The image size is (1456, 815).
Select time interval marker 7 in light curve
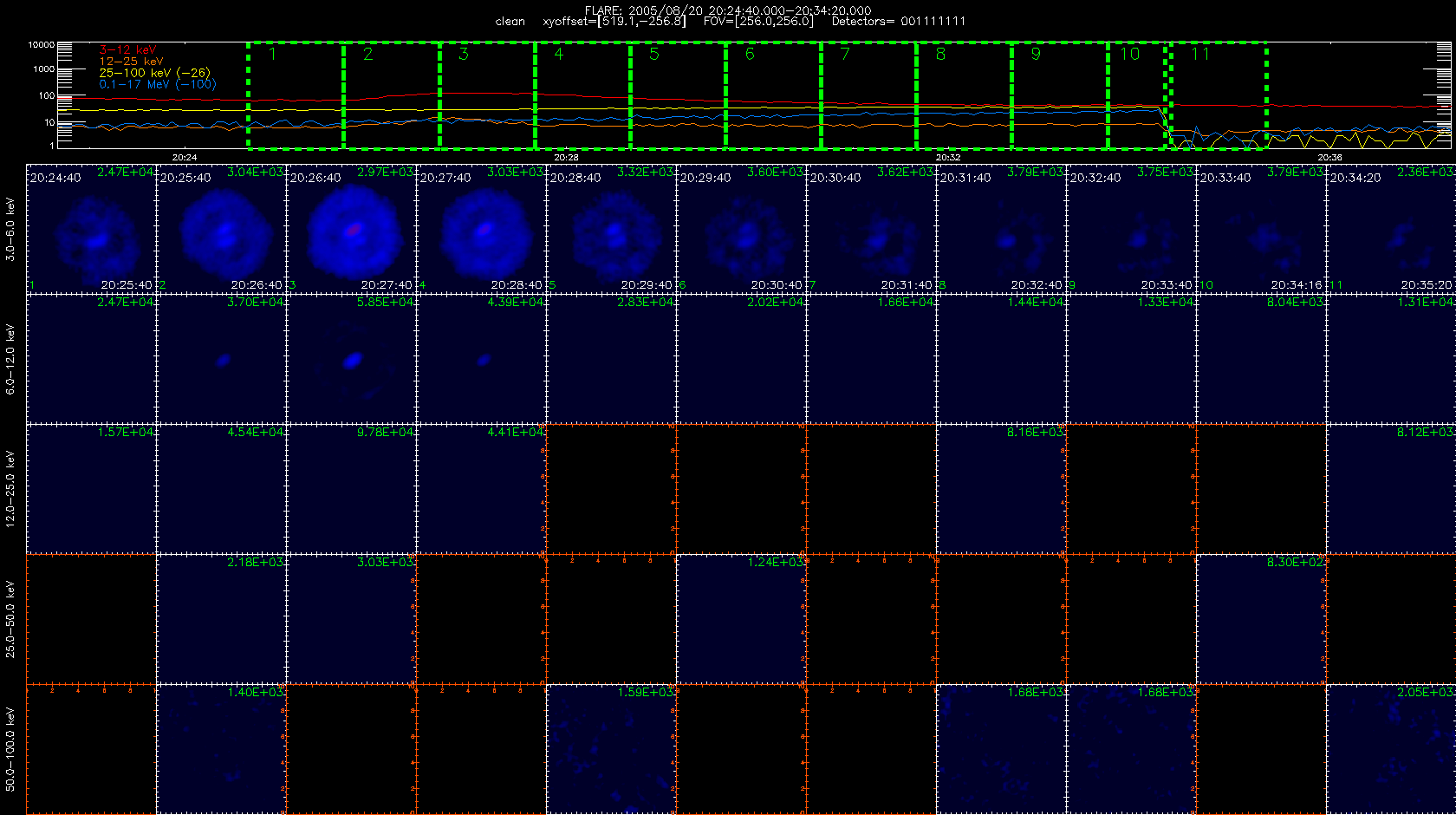845,54
